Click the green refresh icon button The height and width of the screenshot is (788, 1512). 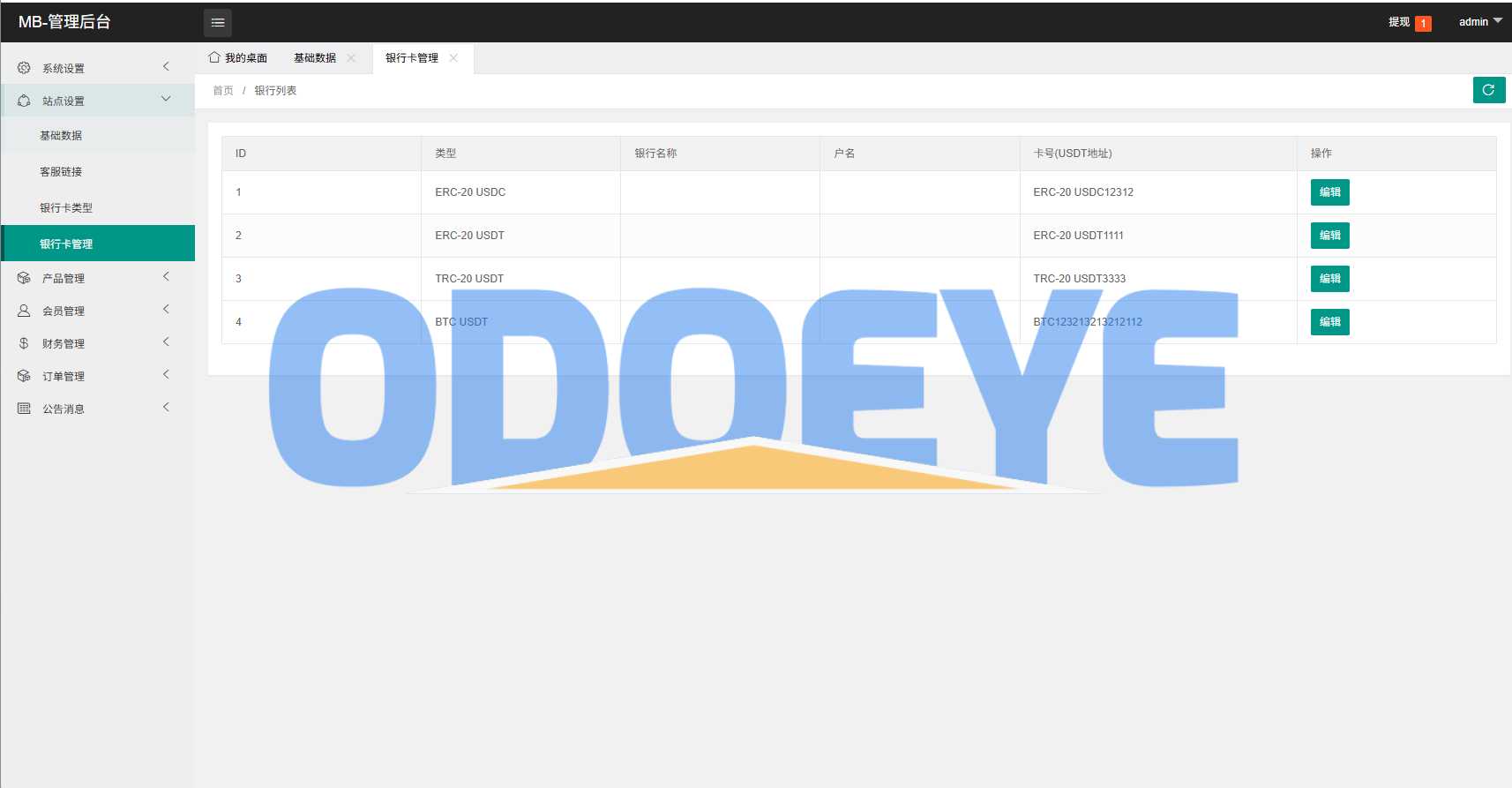coord(1489,90)
